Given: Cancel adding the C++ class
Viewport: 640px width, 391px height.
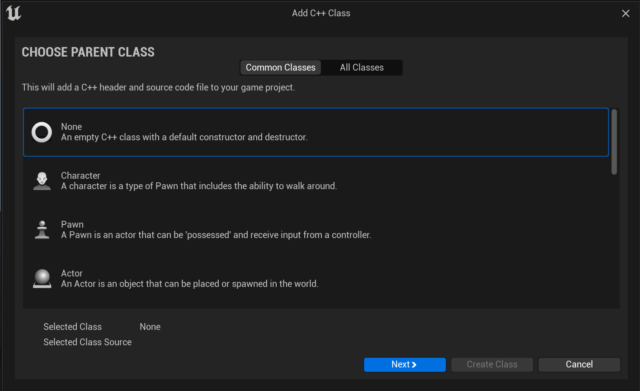Looking at the screenshot, I should 579,364.
